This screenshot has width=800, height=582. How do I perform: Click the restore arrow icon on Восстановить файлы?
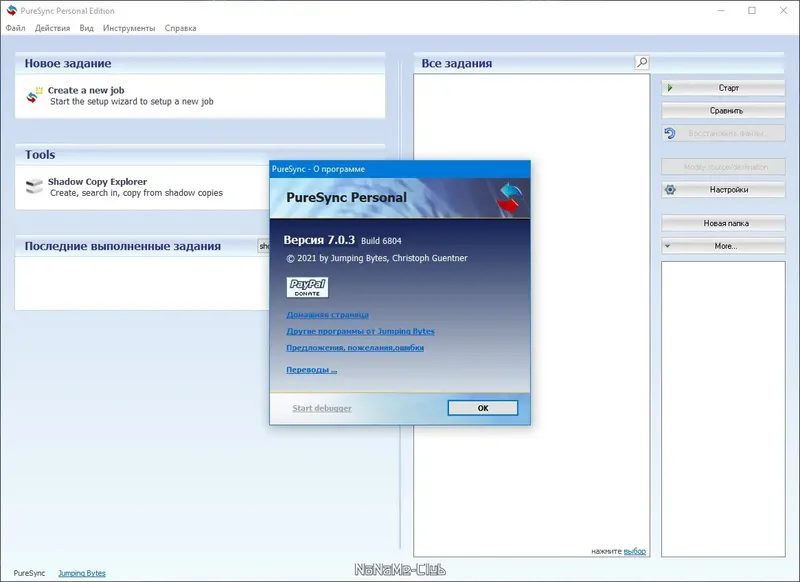[x=670, y=133]
